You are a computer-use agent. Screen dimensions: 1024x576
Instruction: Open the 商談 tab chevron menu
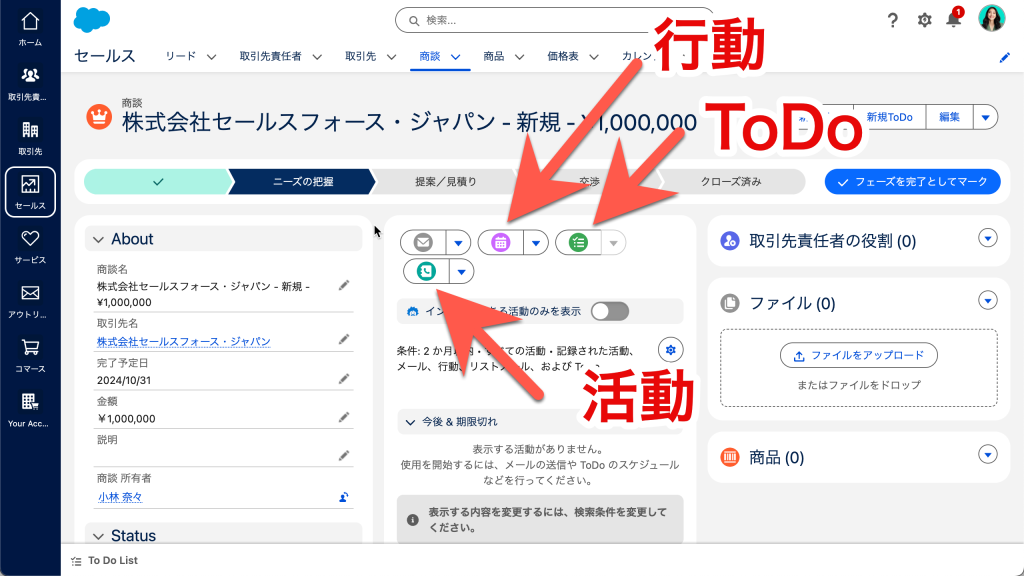[x=456, y=57]
